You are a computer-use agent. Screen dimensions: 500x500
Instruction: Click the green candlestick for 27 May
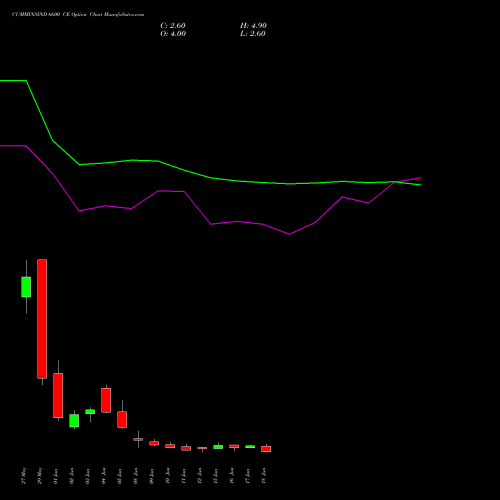(x=26, y=287)
